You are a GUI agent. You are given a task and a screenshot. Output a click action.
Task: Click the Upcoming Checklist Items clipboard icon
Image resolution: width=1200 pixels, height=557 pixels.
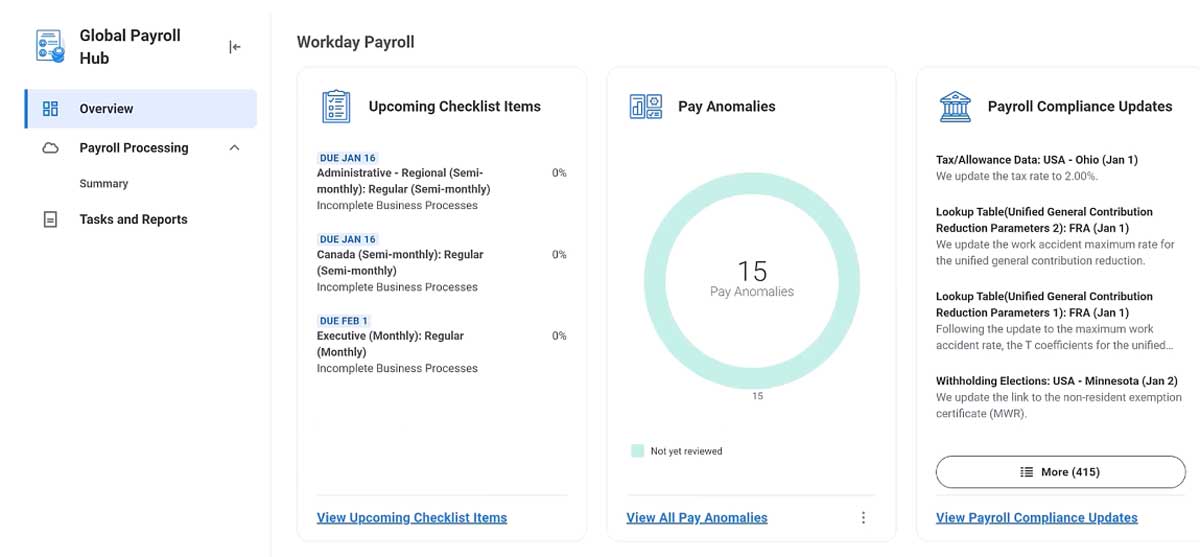pos(336,106)
